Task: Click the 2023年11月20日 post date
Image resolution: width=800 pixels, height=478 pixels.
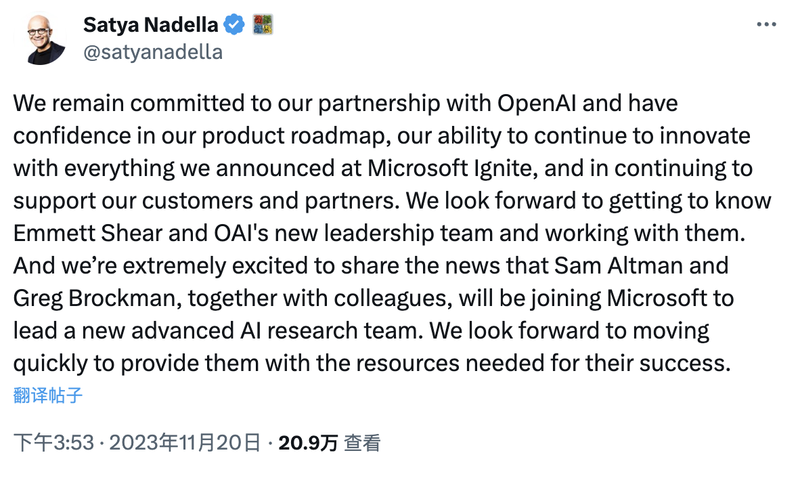Action: pyautogui.click(x=185, y=442)
